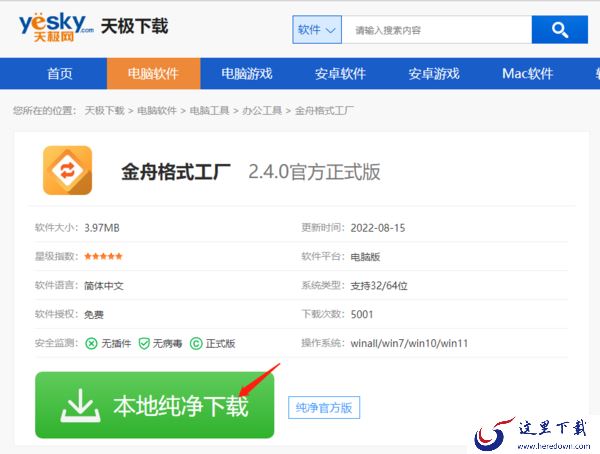Open the 电脑工具 breadcrumb link
Viewport: 600px width, 454px height.
pyautogui.click(x=210, y=111)
